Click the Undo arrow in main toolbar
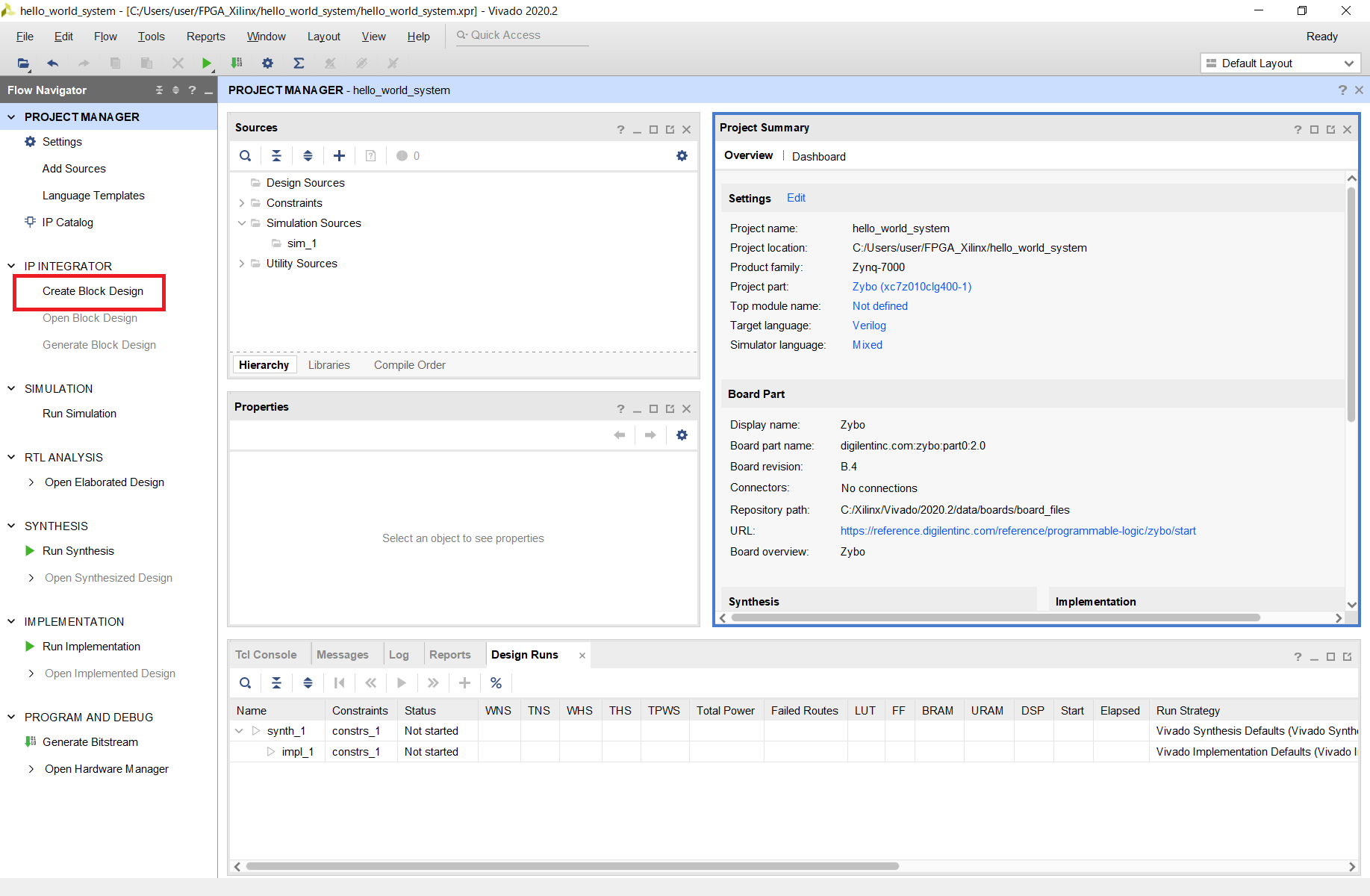The image size is (1370, 896). [x=52, y=63]
